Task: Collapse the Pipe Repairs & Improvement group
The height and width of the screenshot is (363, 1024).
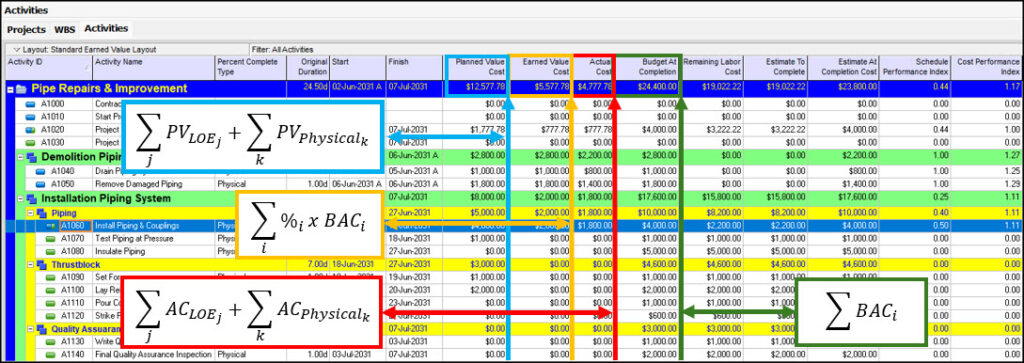Action: (10, 89)
